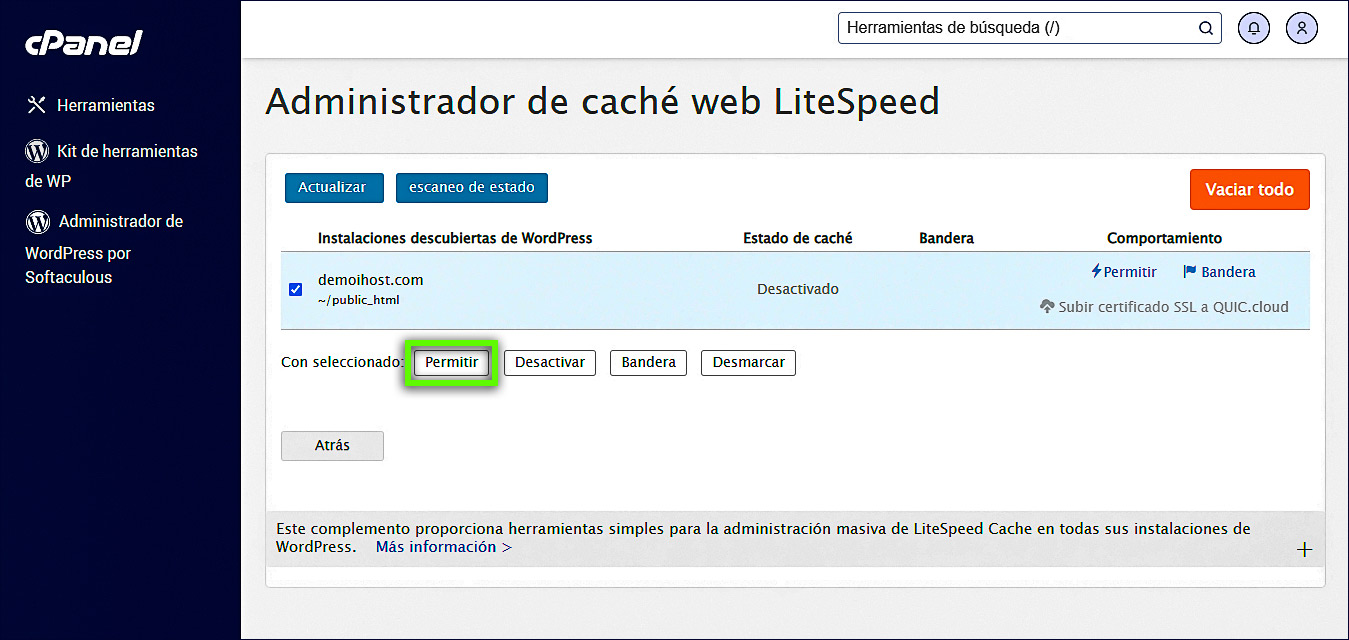The height and width of the screenshot is (640, 1349).
Task: Click the search magnifying glass icon
Action: click(x=1205, y=28)
